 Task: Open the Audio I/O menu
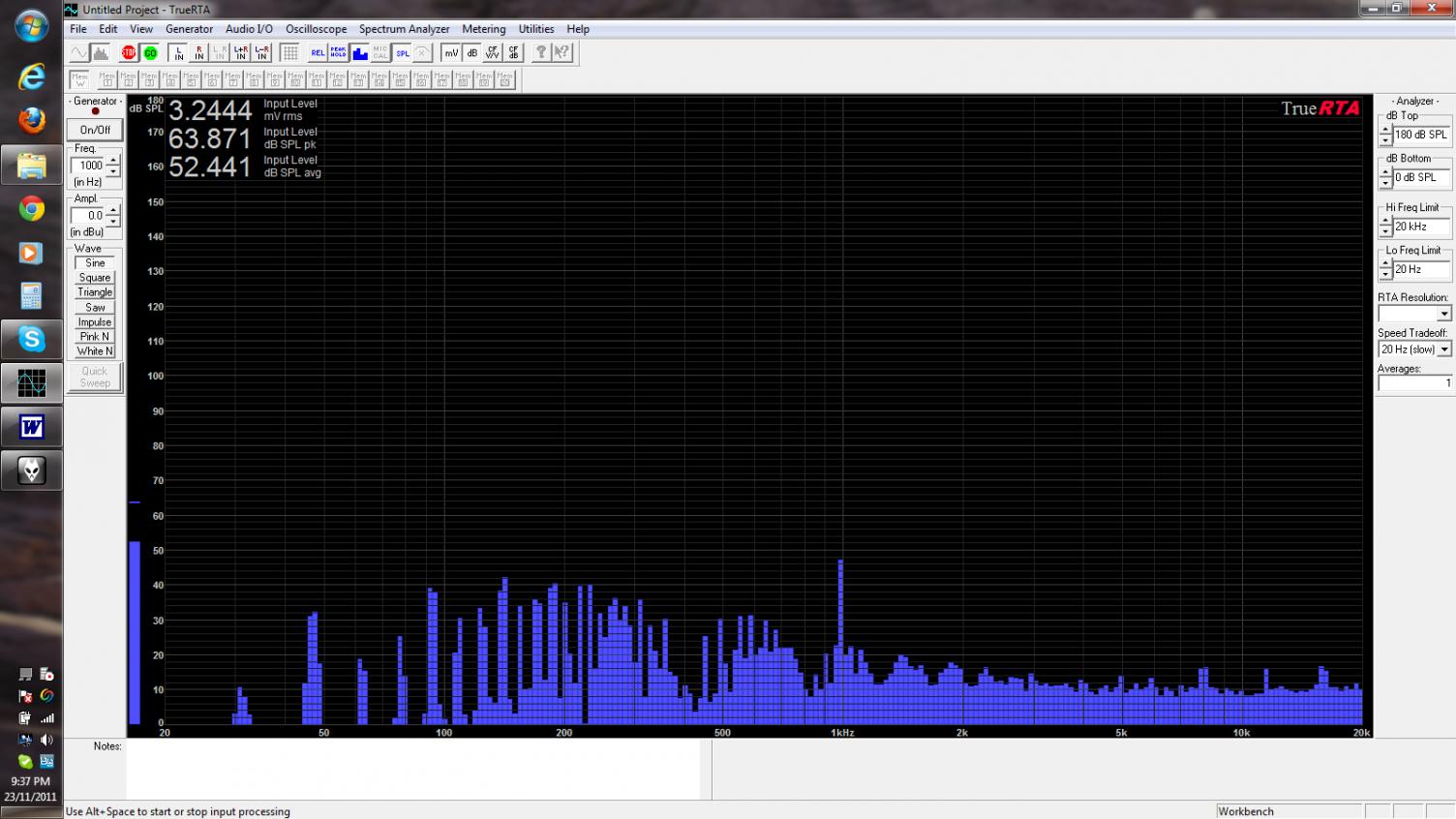249,29
